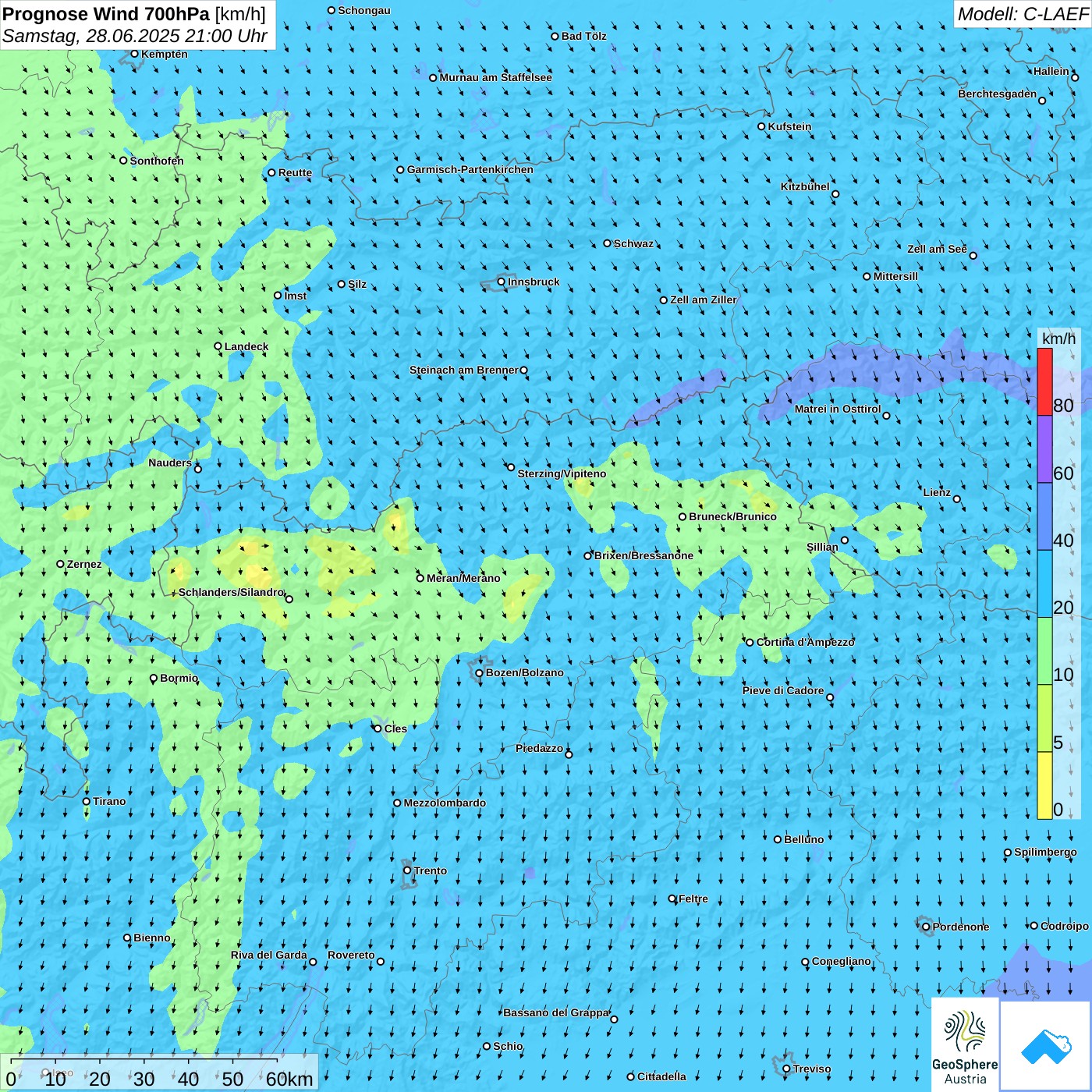The image size is (1092, 1092).
Task: Click the 'Pordenone' map label
Action: 961,927
